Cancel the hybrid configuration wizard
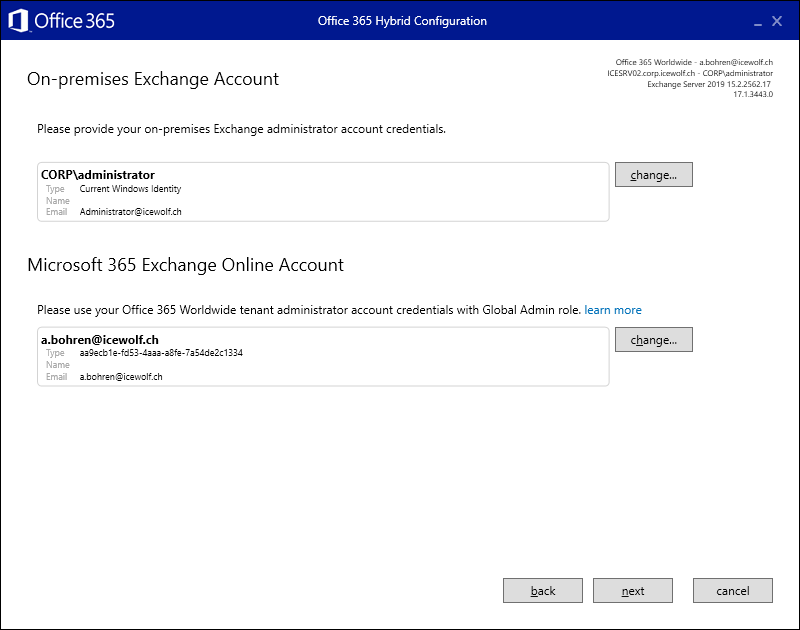Viewport: 800px width, 630px height. point(733,591)
